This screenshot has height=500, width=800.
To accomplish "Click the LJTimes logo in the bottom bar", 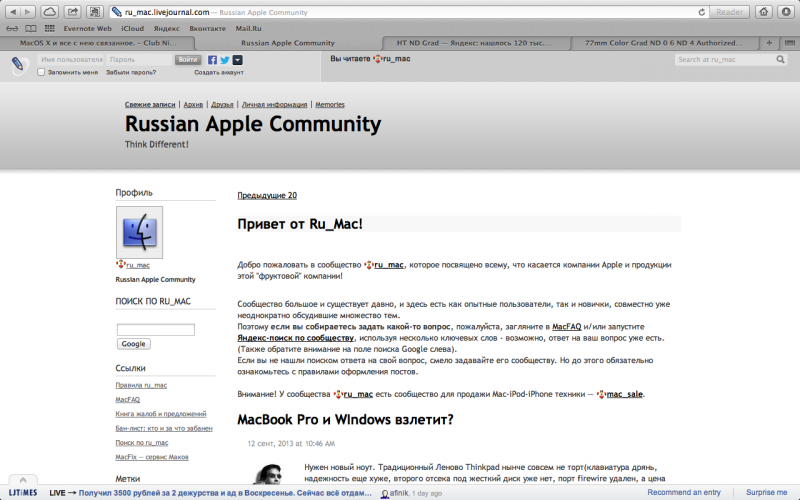I will (23, 493).
